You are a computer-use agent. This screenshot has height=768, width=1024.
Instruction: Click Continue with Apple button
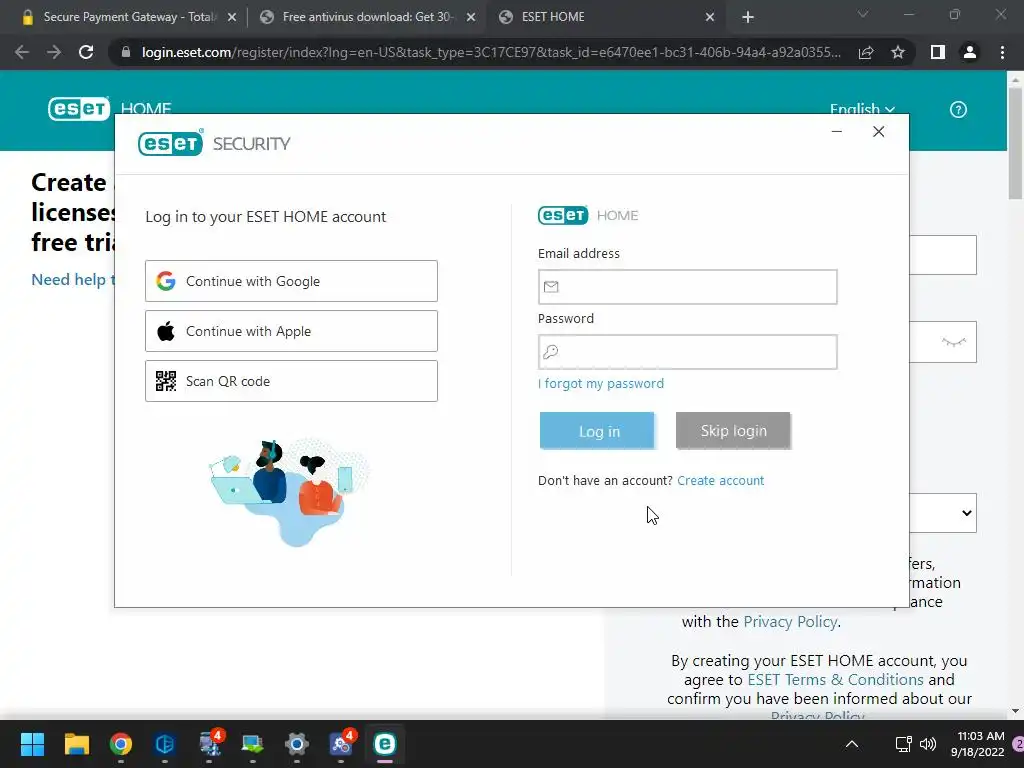[x=291, y=331]
